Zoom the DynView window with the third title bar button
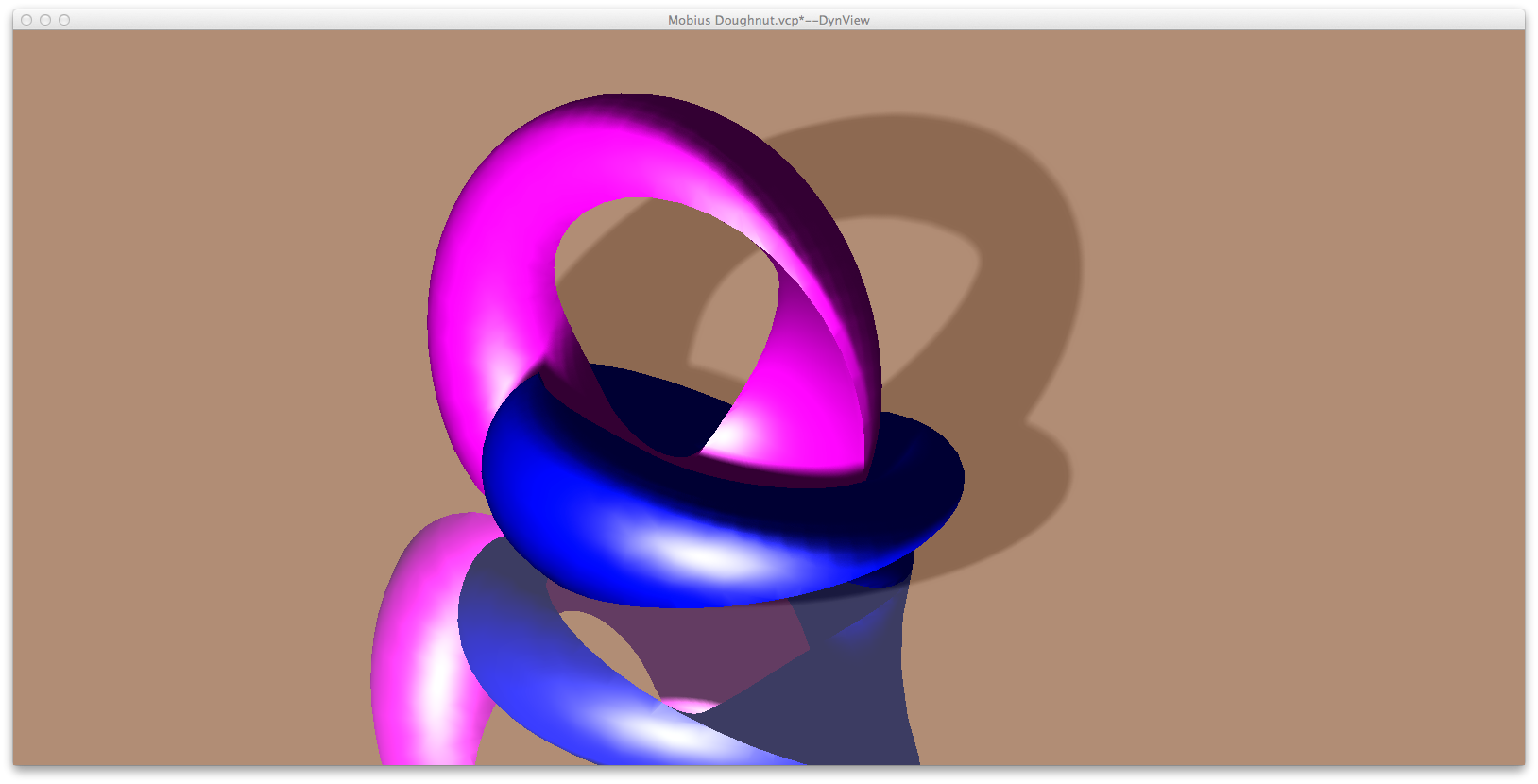 click(x=64, y=20)
